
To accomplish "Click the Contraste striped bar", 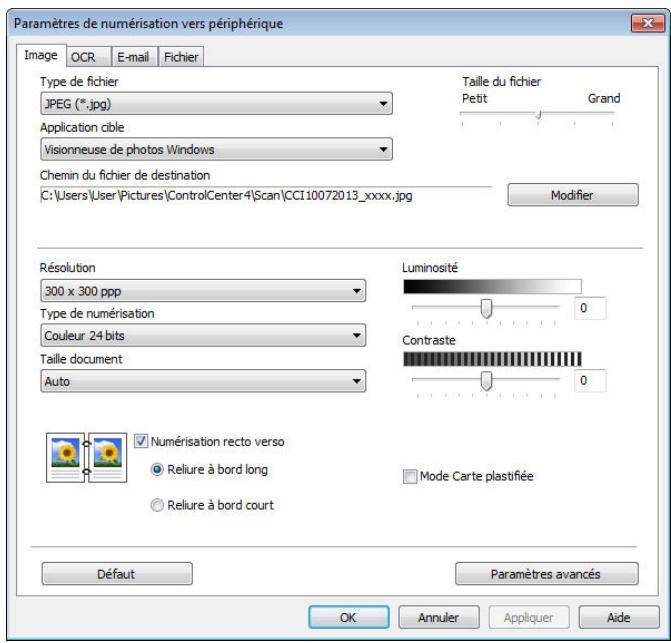I will (x=492, y=359).
